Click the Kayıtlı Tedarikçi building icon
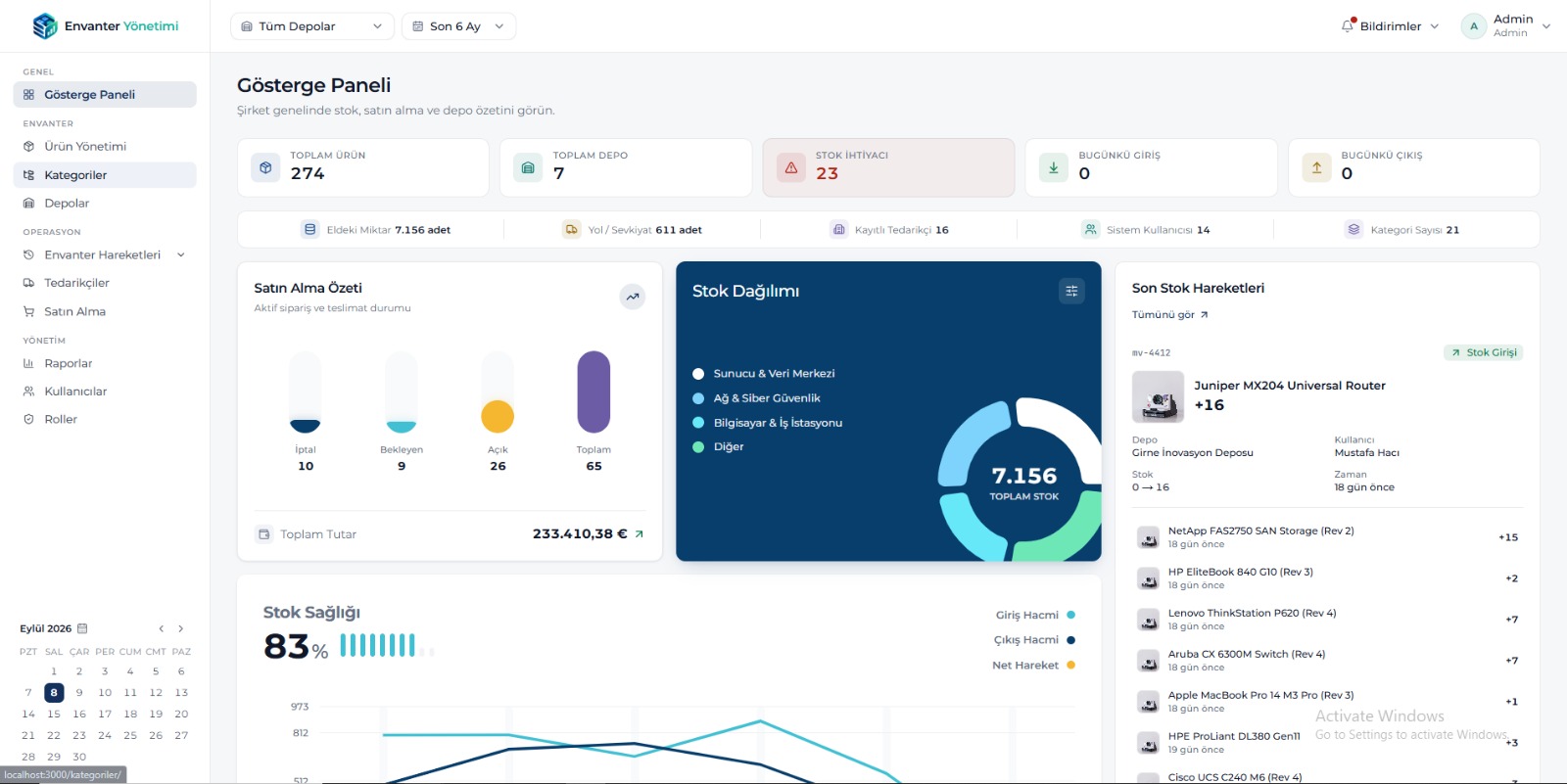 coord(838,230)
